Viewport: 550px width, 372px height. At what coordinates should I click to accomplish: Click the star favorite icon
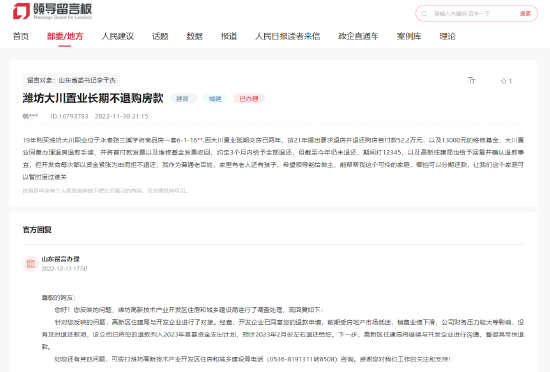pos(503,81)
